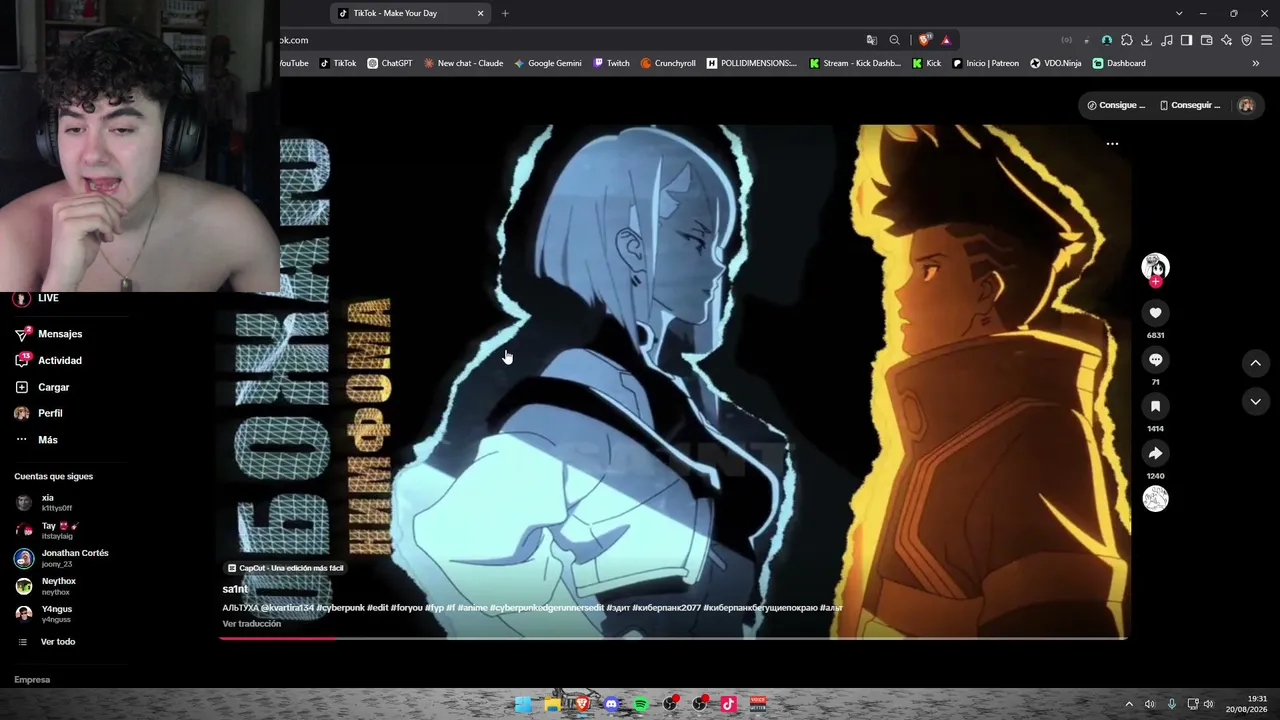
Task: Like the video with the heart icon
Action: point(1155,313)
